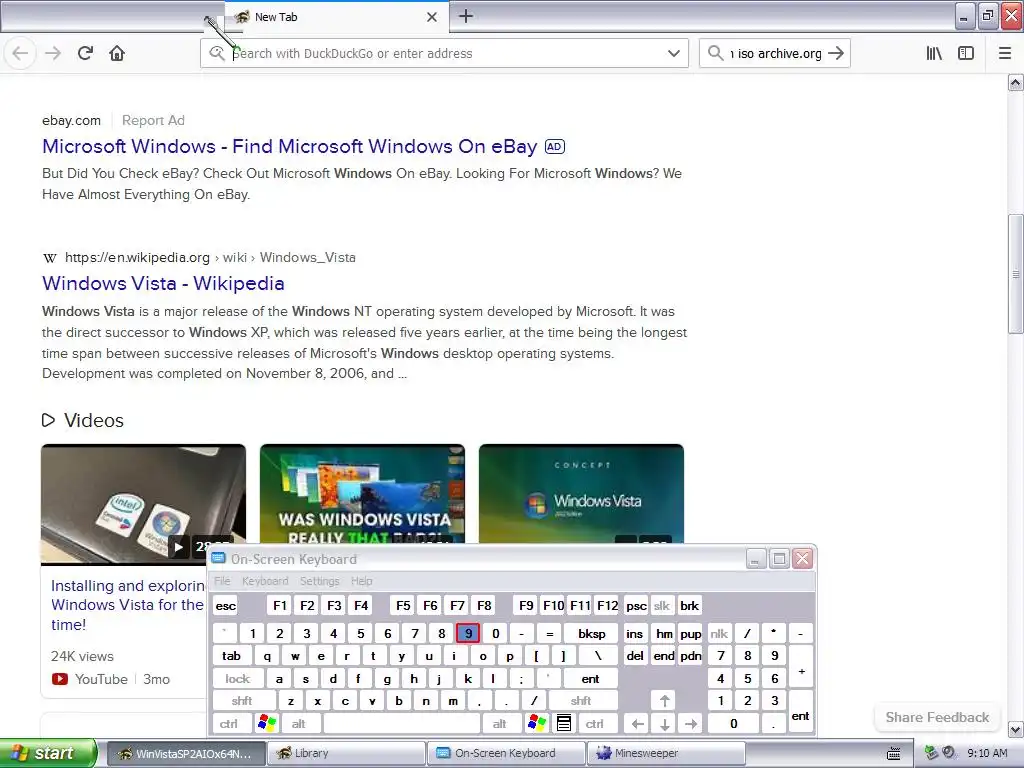Viewport: 1024px width, 768px height.
Task: Open the Intel sticker laptop video thumbnail
Action: [143, 504]
